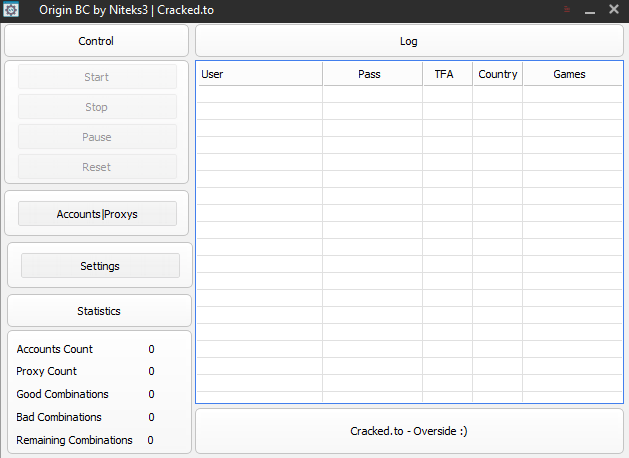Click the Remaining Combinations value 0
Viewport: 629px width, 458px height.
coord(150,440)
